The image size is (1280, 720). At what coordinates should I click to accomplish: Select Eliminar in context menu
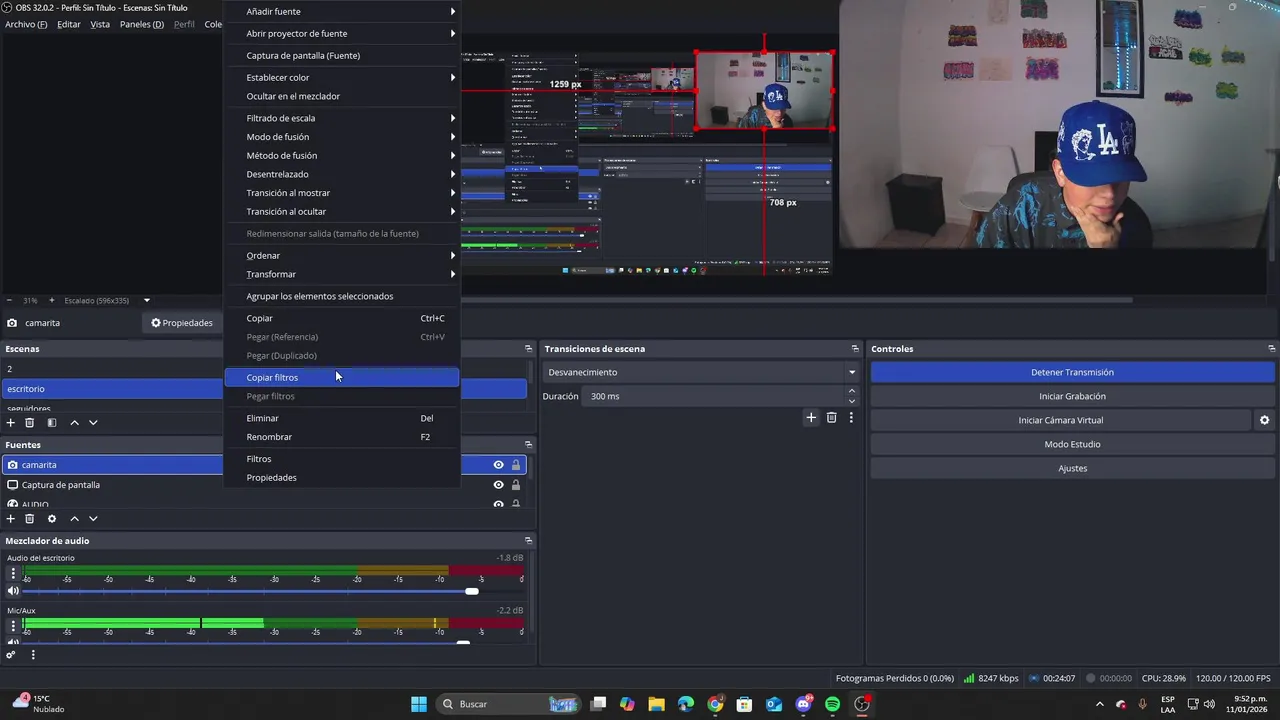click(x=341, y=418)
